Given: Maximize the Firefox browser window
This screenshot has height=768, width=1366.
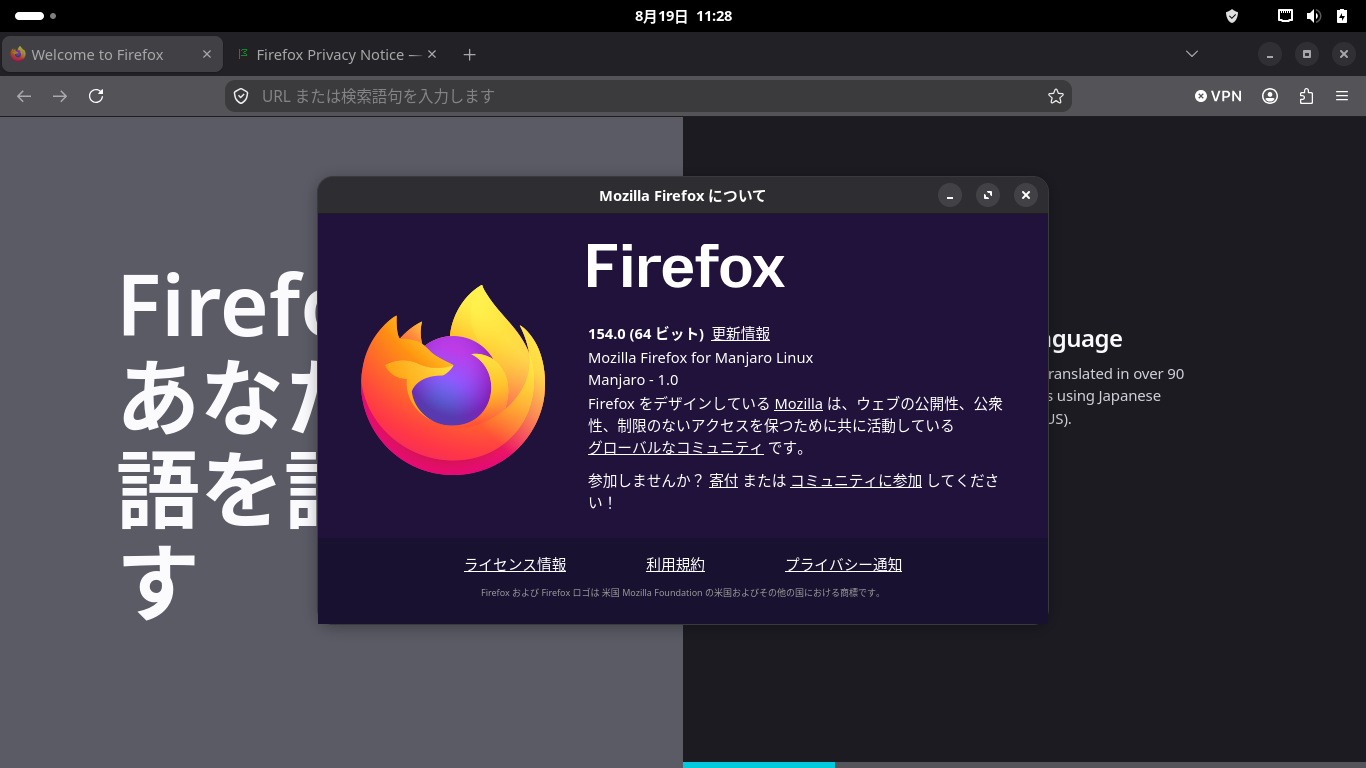Looking at the screenshot, I should click(1306, 54).
